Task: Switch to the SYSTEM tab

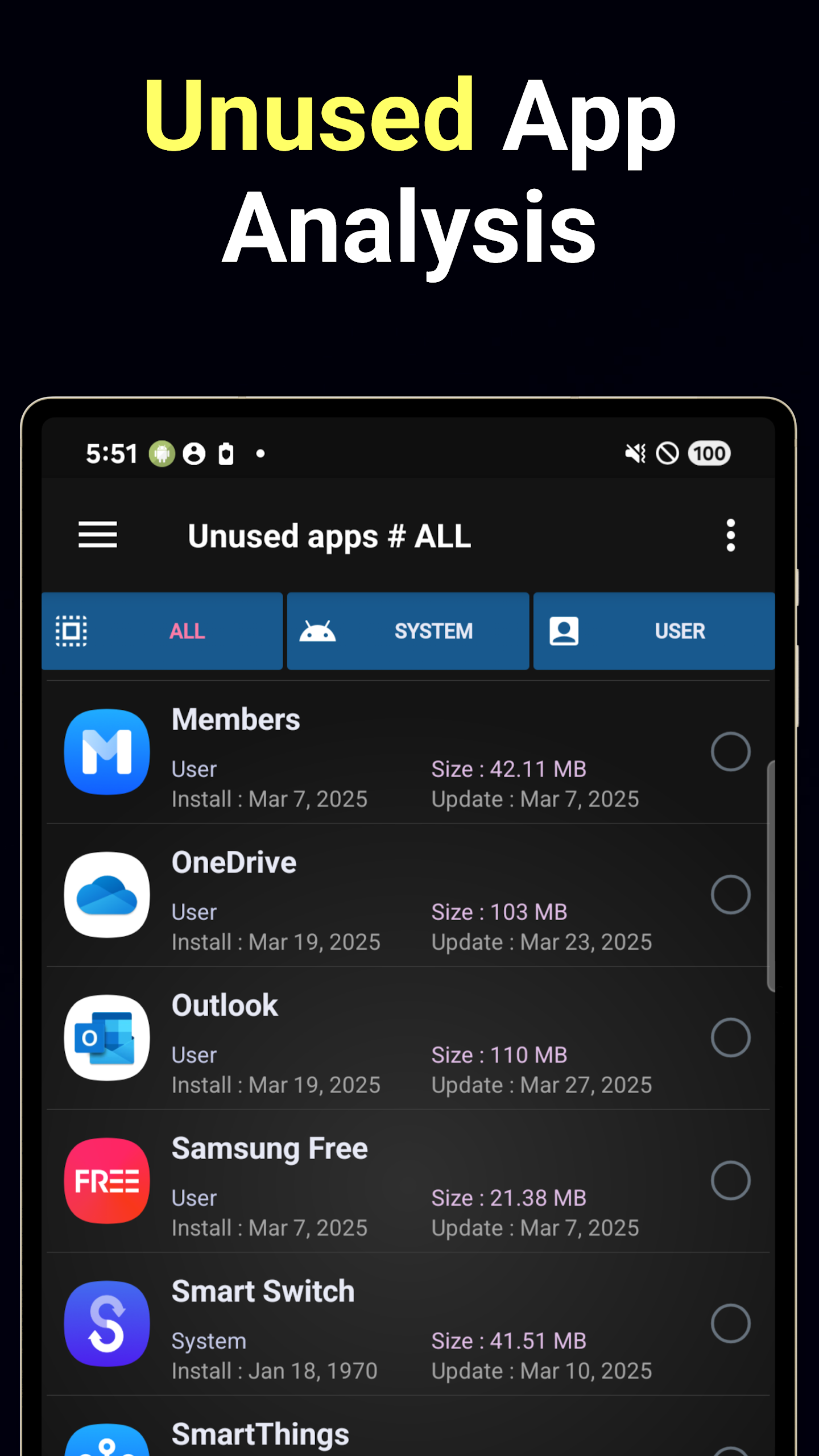Action: pos(408,631)
